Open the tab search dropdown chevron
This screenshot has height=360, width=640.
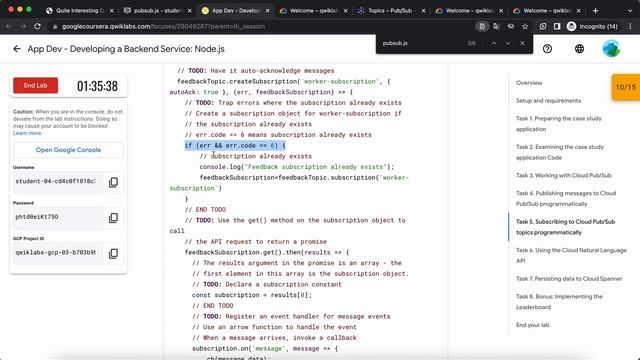tap(630, 11)
